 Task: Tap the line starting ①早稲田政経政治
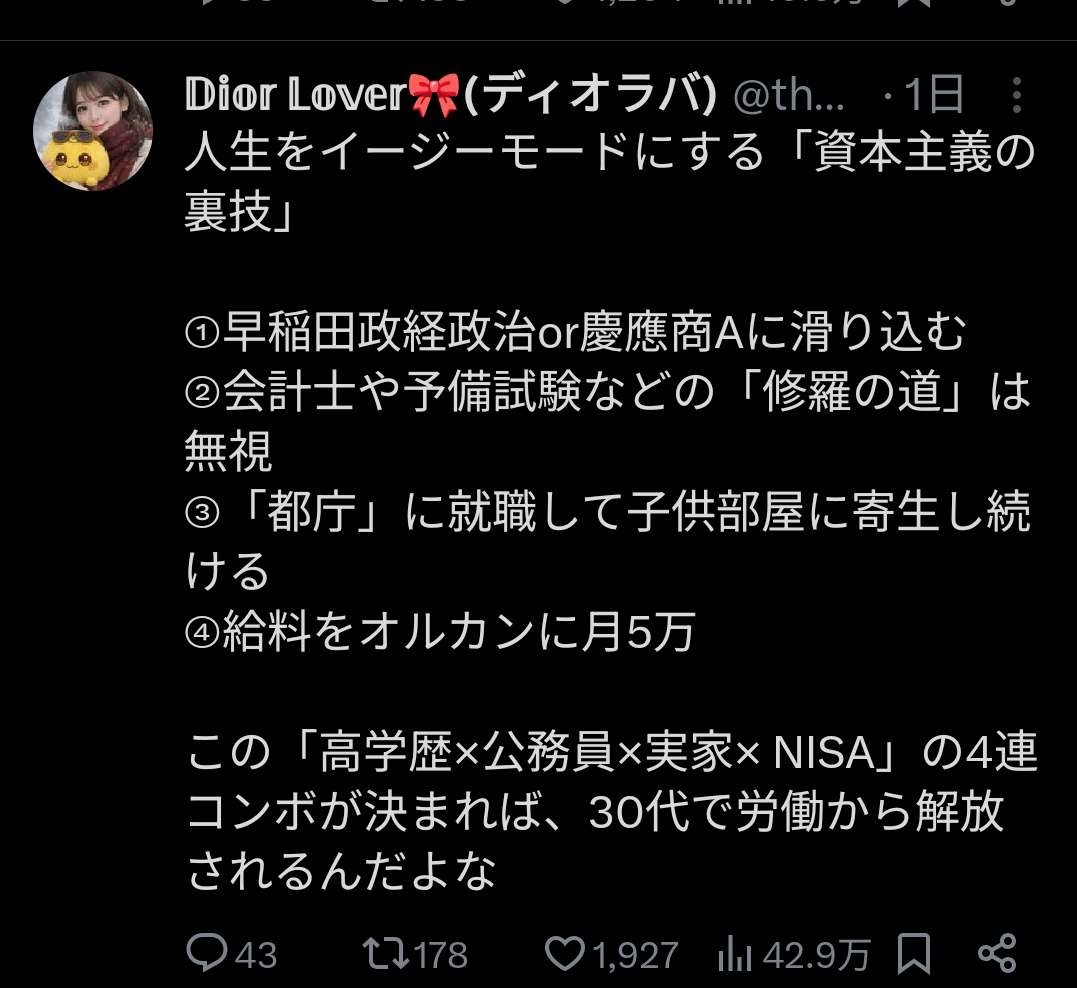tap(576, 332)
